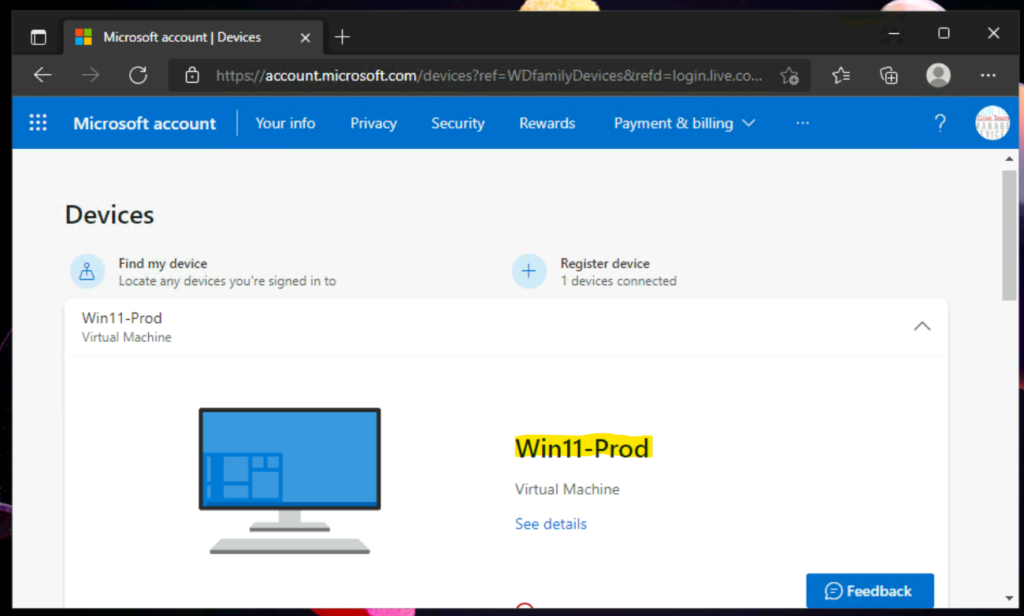1024x616 pixels.
Task: Click the page scrollbar thumb
Action: [1009, 235]
